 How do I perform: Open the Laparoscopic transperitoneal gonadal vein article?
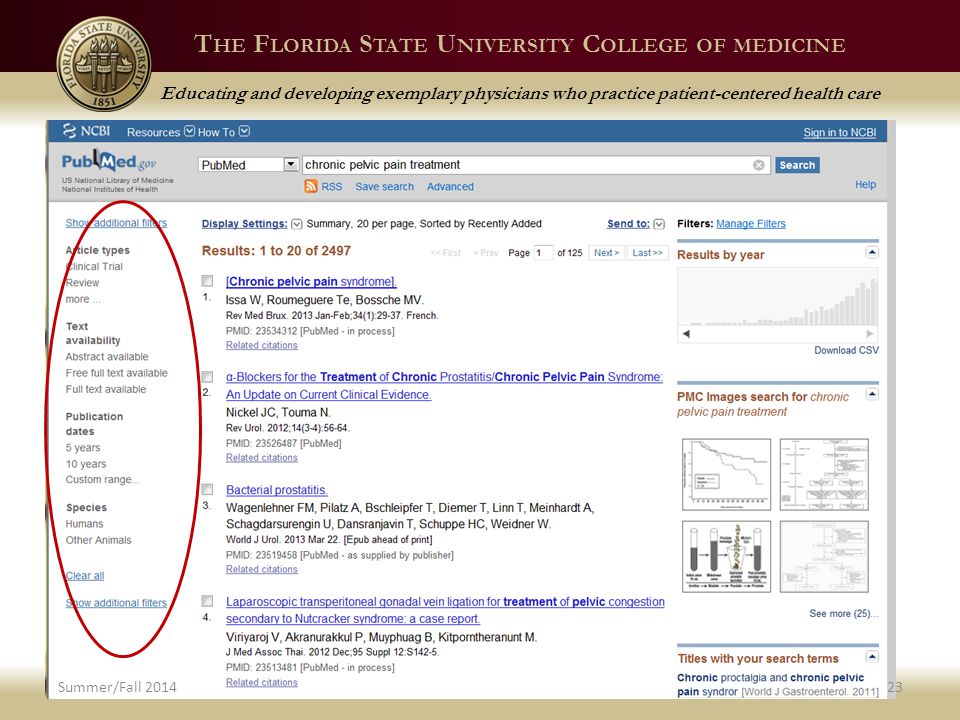point(445,610)
